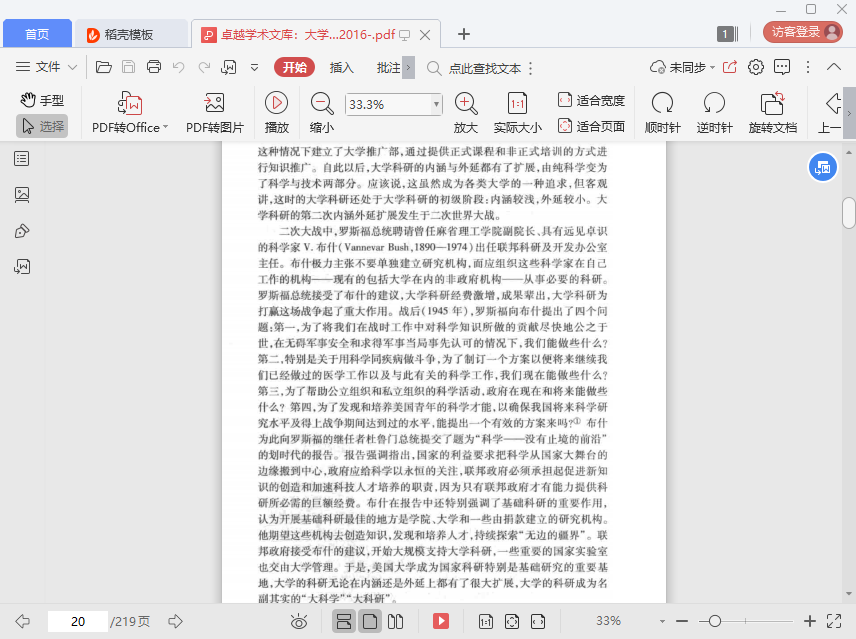Open more options vertical dots
The image size is (856, 639).
(x=808, y=67)
